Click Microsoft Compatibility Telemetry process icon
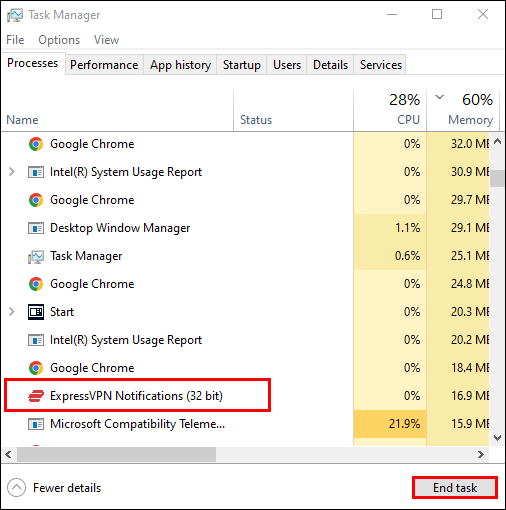Screen dimensions: 506x510 36,424
